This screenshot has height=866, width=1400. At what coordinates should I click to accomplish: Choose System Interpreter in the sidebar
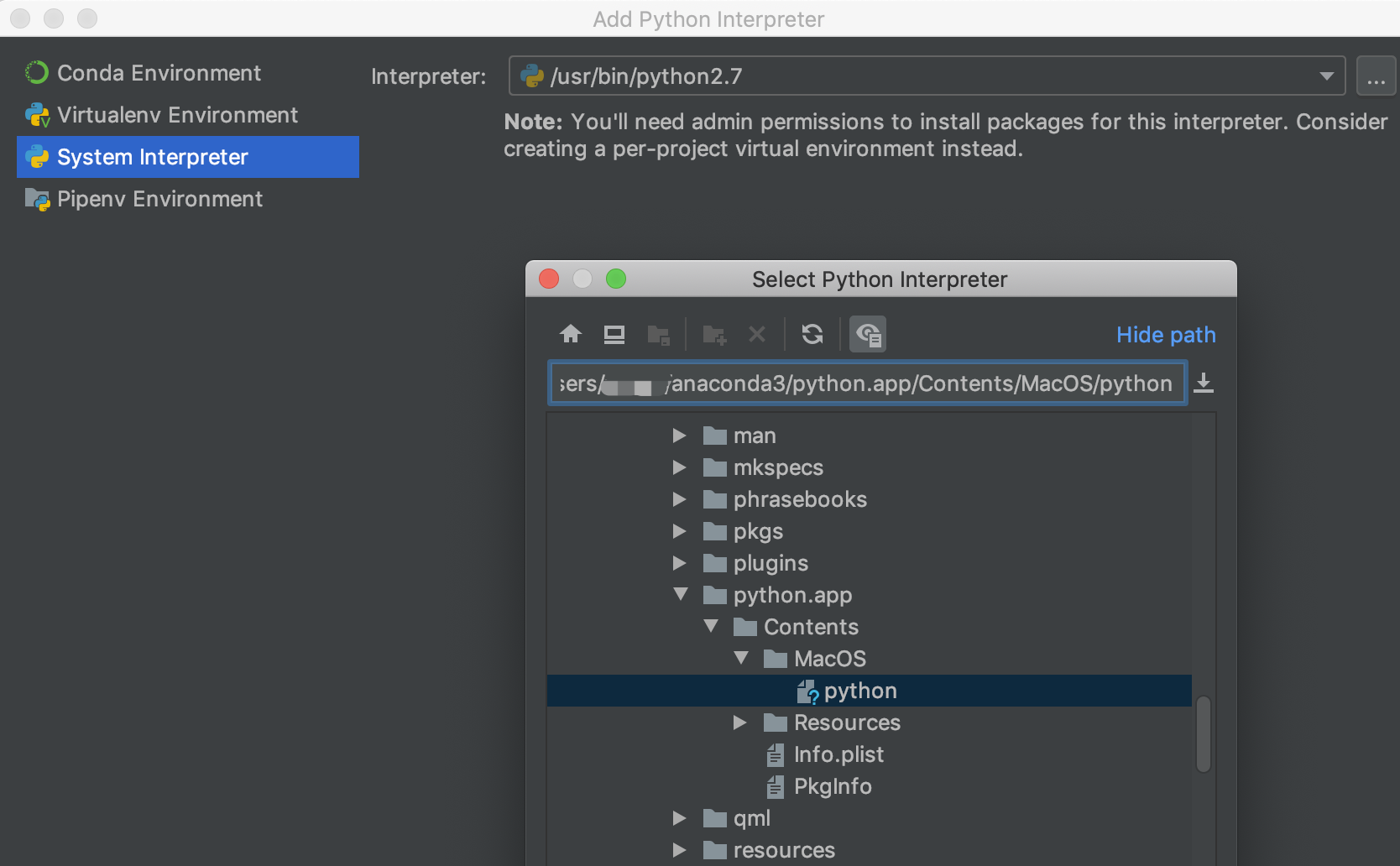tap(188, 157)
